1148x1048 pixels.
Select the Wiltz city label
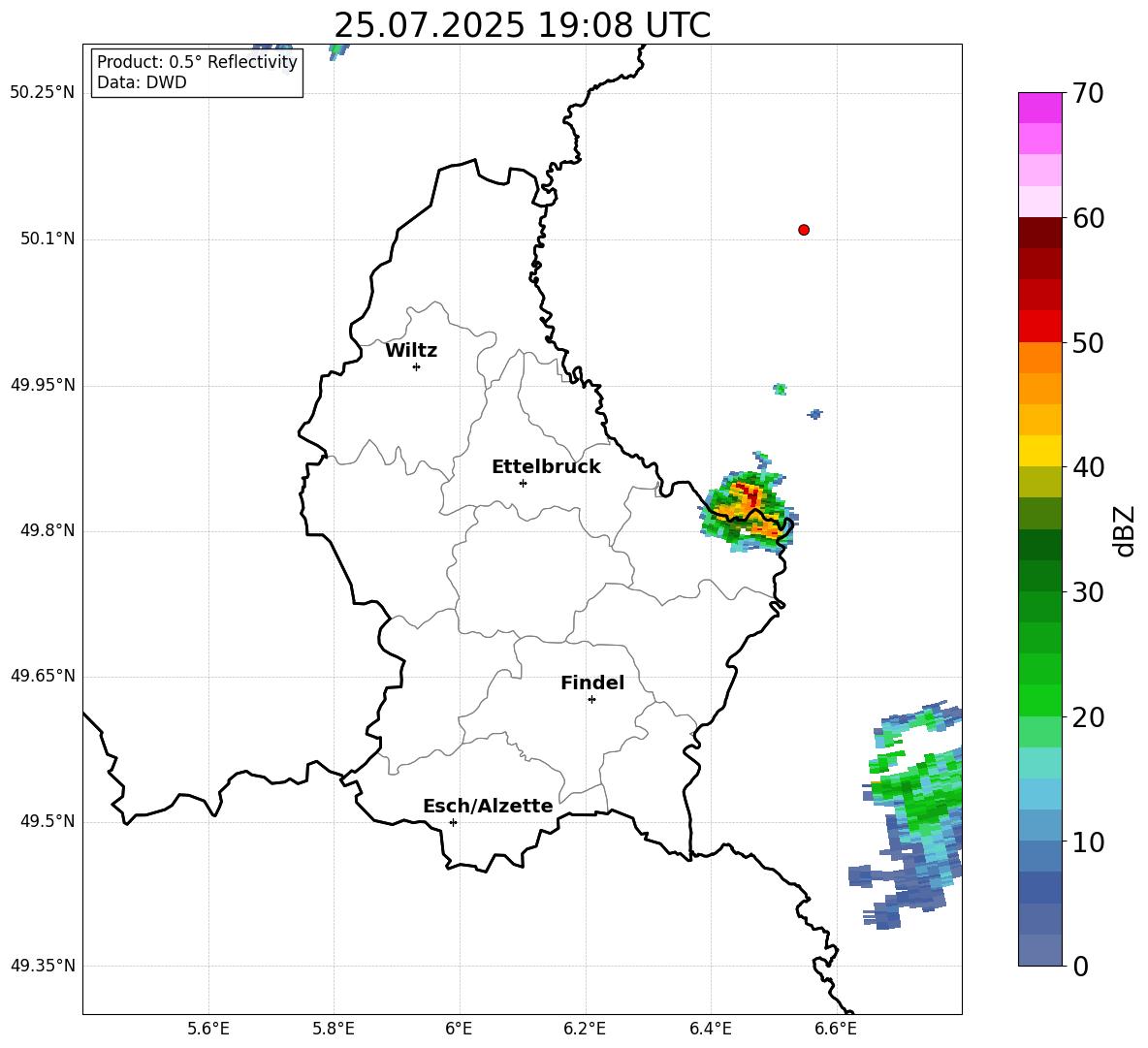(411, 351)
